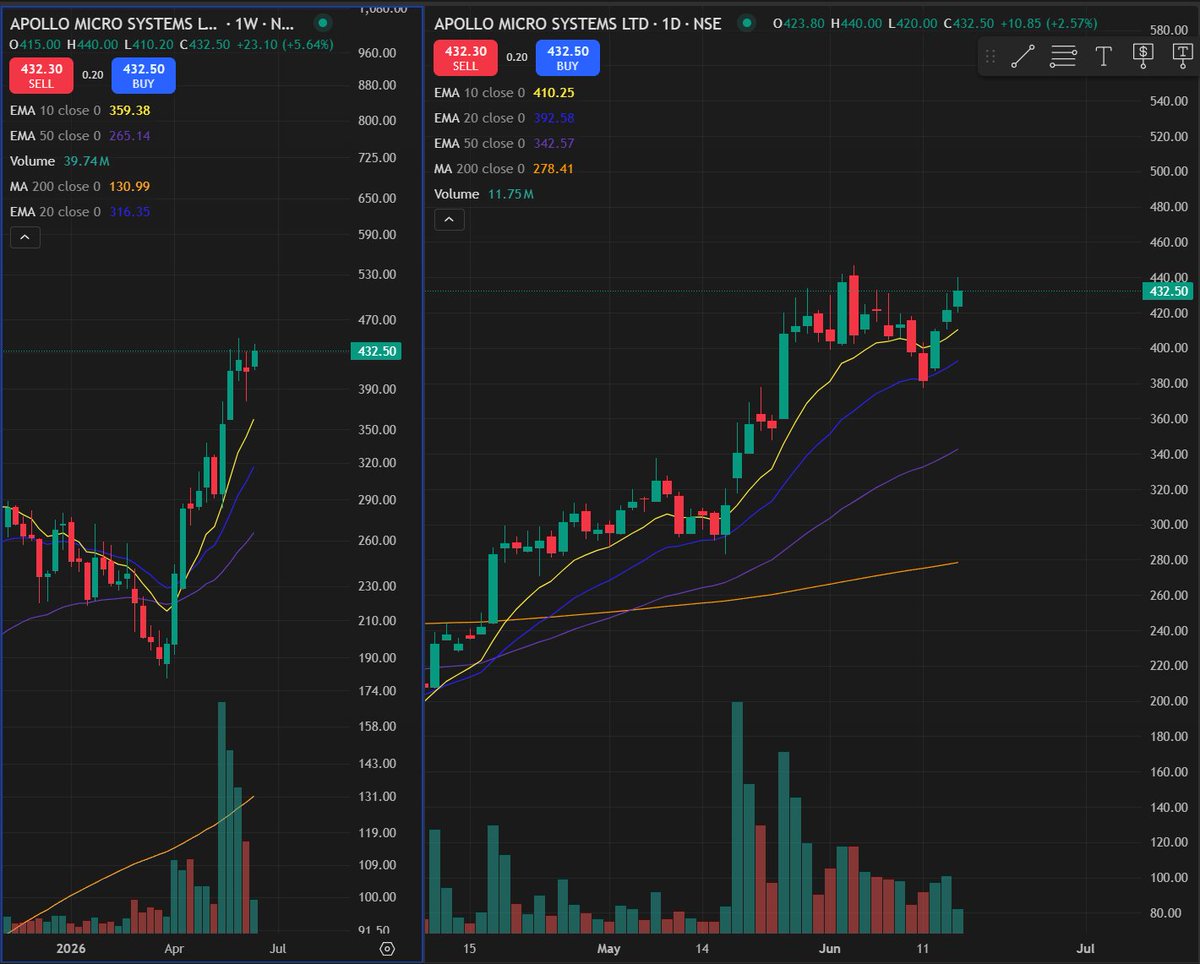1200x964 pixels.
Task: Click the 15 date label on daily axis
Action: click(x=469, y=947)
